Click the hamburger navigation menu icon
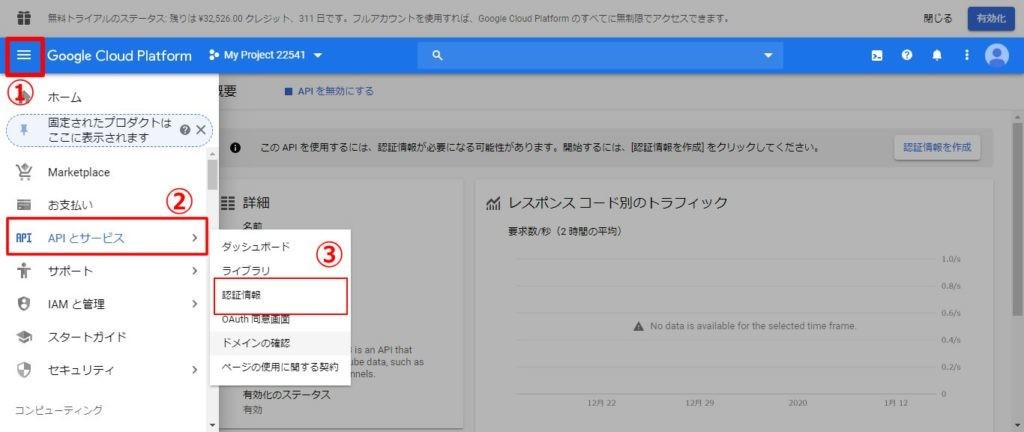The image size is (1024, 432). click(24, 56)
